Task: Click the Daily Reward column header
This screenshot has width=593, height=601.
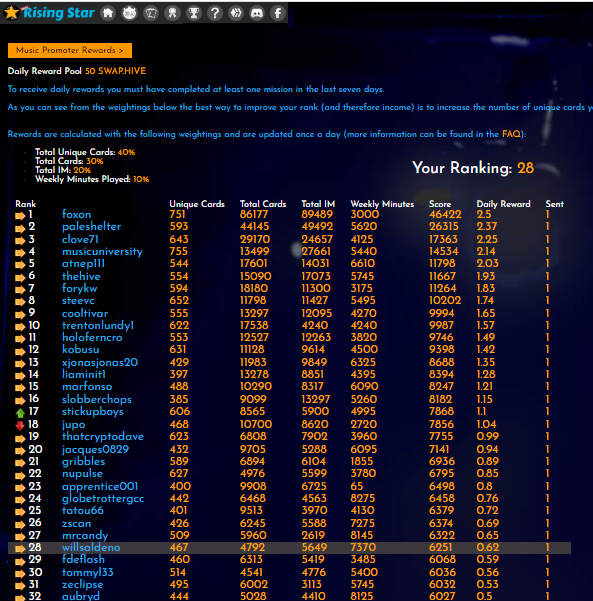Action: [503, 204]
